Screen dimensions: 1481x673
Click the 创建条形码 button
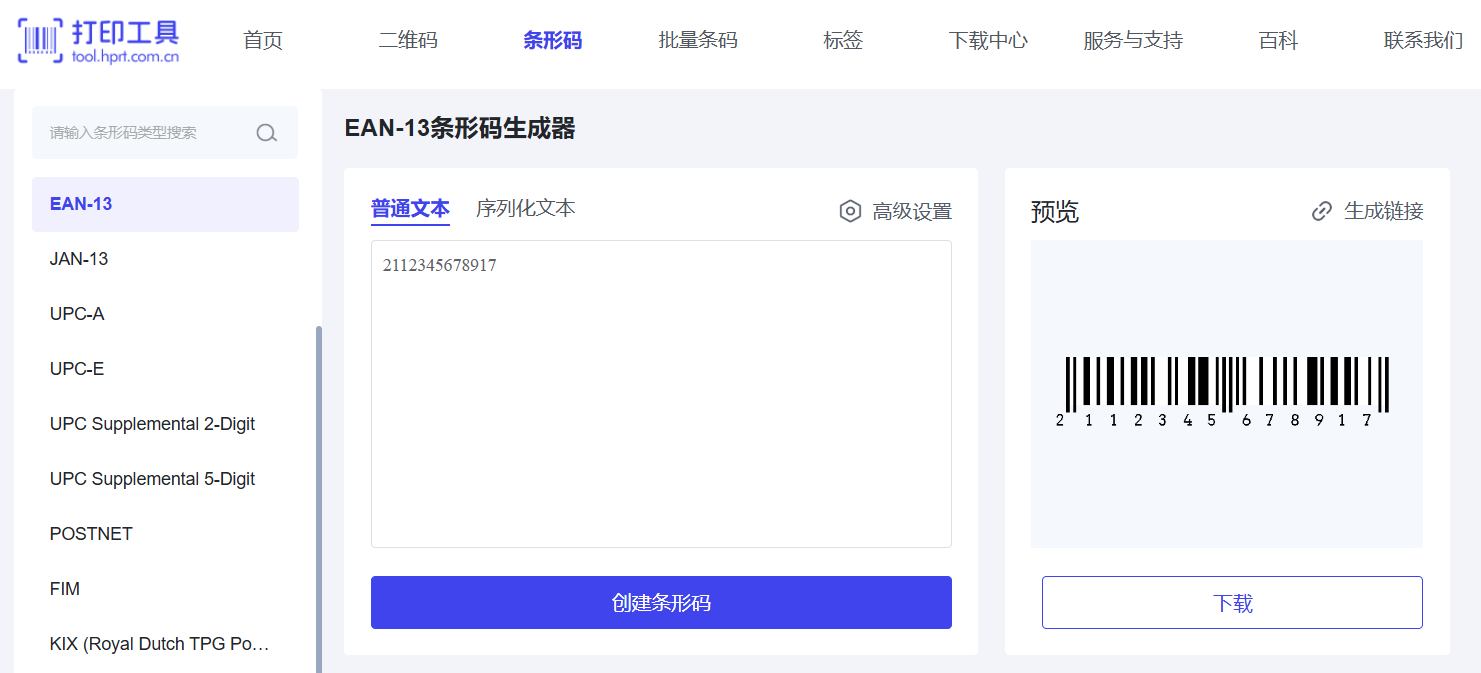click(661, 602)
